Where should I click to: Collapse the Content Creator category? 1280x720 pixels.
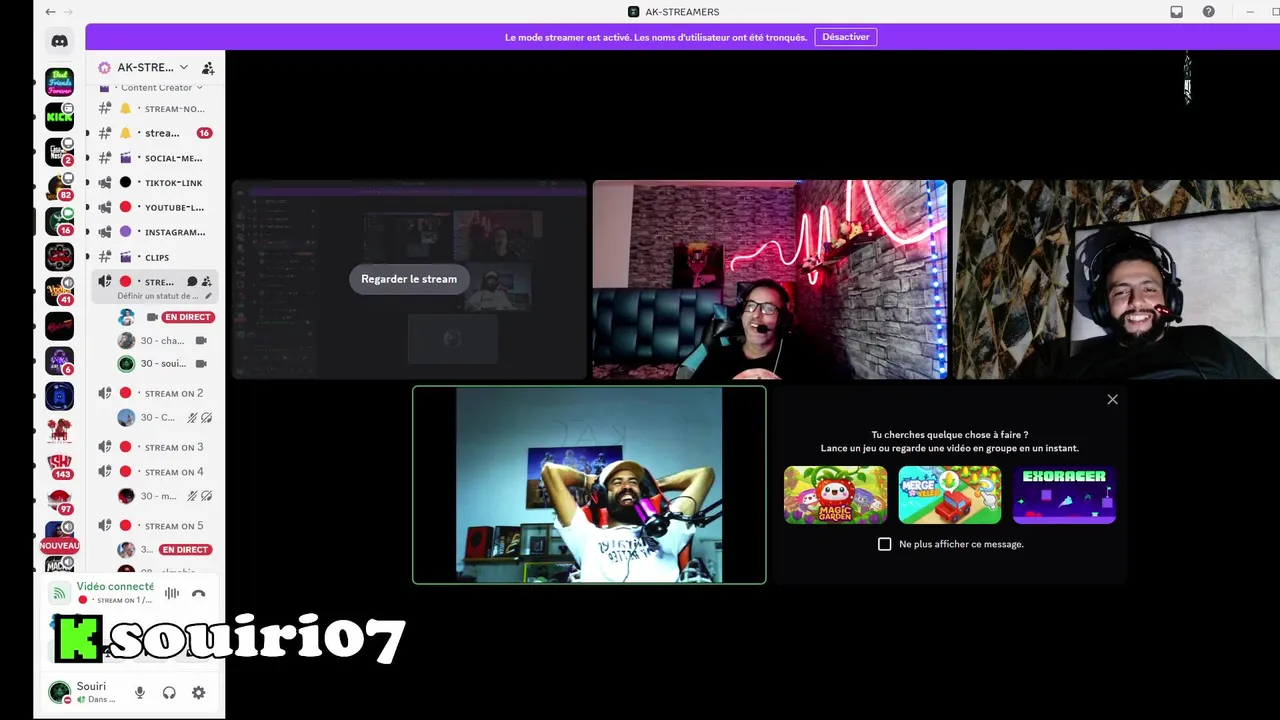point(161,88)
